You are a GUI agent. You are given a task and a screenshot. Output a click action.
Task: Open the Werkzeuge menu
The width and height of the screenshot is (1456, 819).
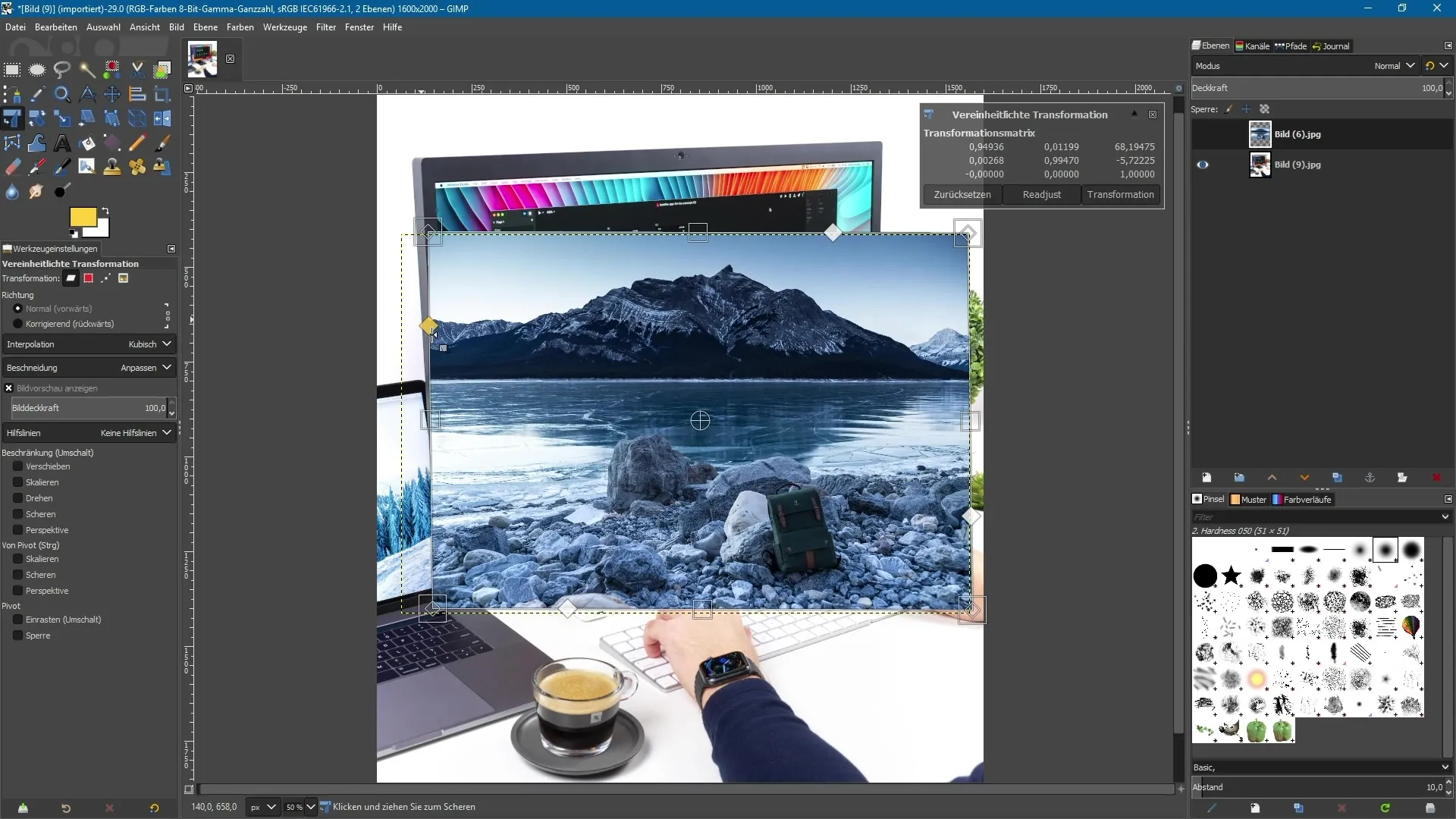(285, 27)
